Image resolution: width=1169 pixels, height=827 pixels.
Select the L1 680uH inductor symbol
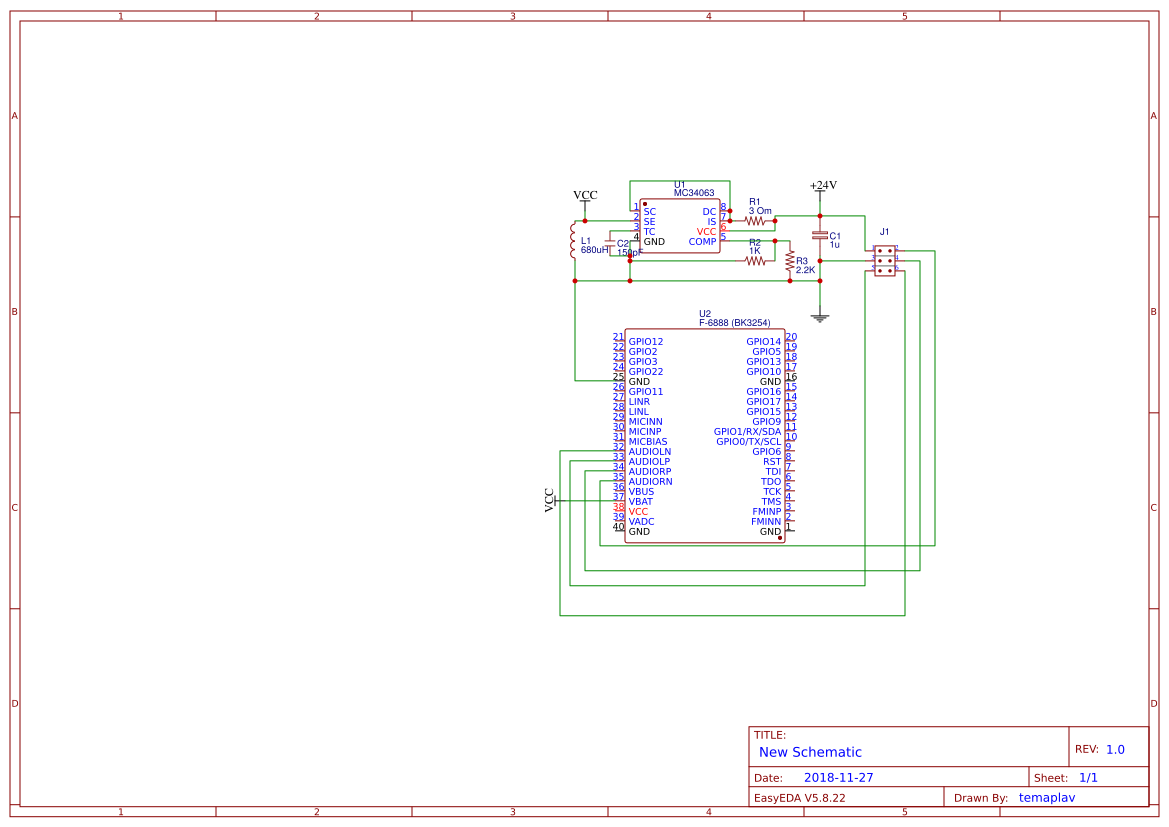pos(573,241)
